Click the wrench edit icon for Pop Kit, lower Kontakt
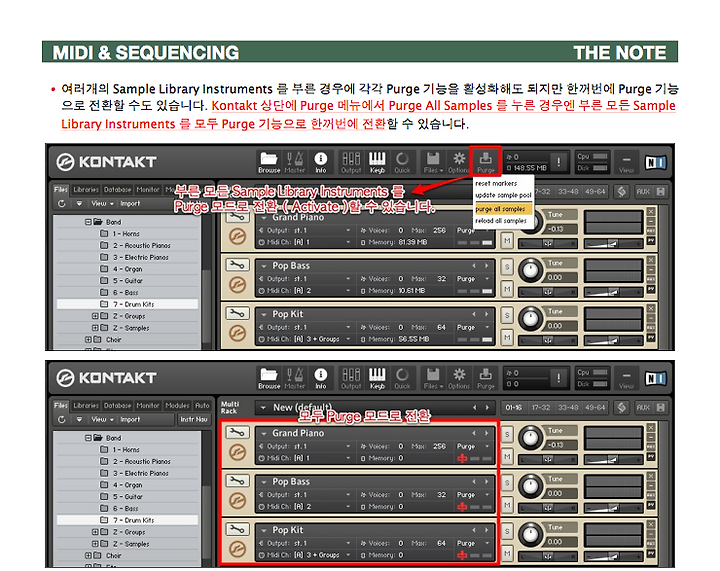This screenshot has height=571, width=720. point(237,529)
